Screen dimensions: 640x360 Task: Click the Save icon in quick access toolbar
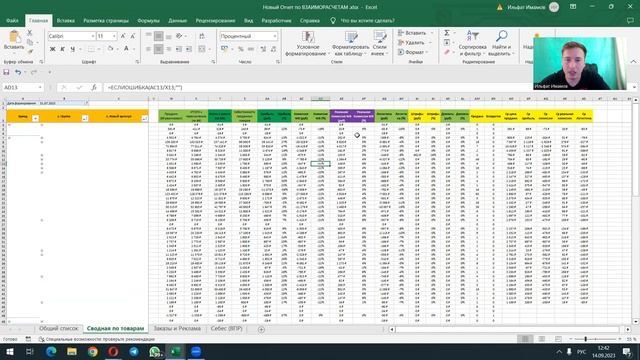[x=6, y=72]
